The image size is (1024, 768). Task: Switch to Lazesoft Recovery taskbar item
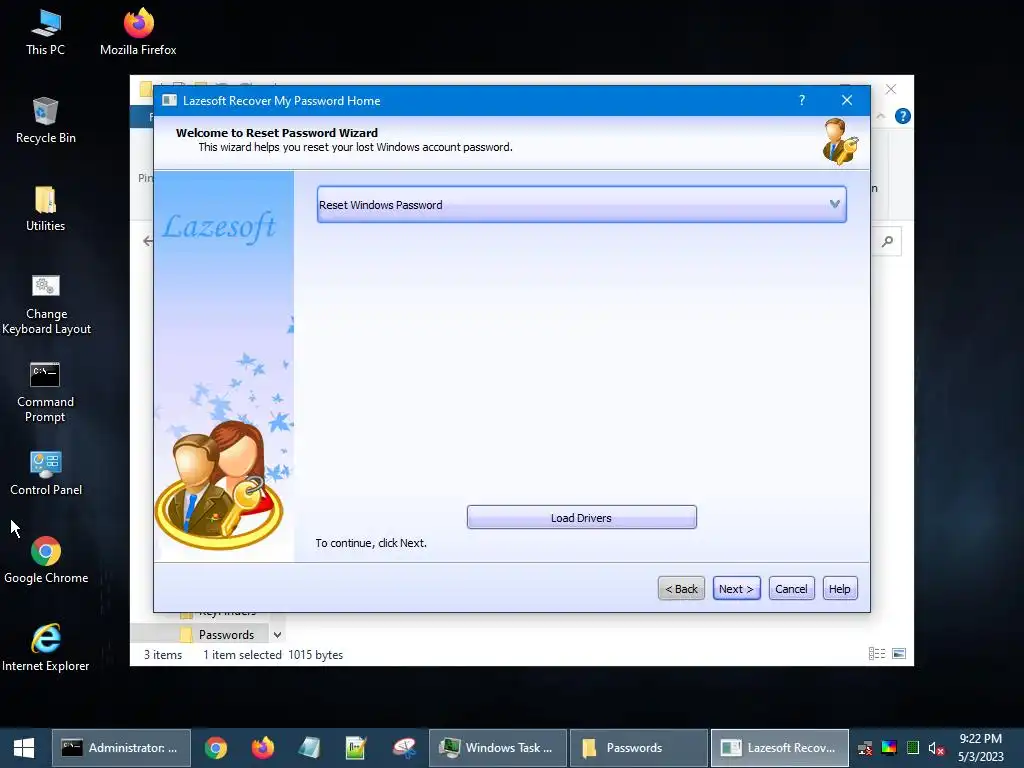tap(780, 748)
